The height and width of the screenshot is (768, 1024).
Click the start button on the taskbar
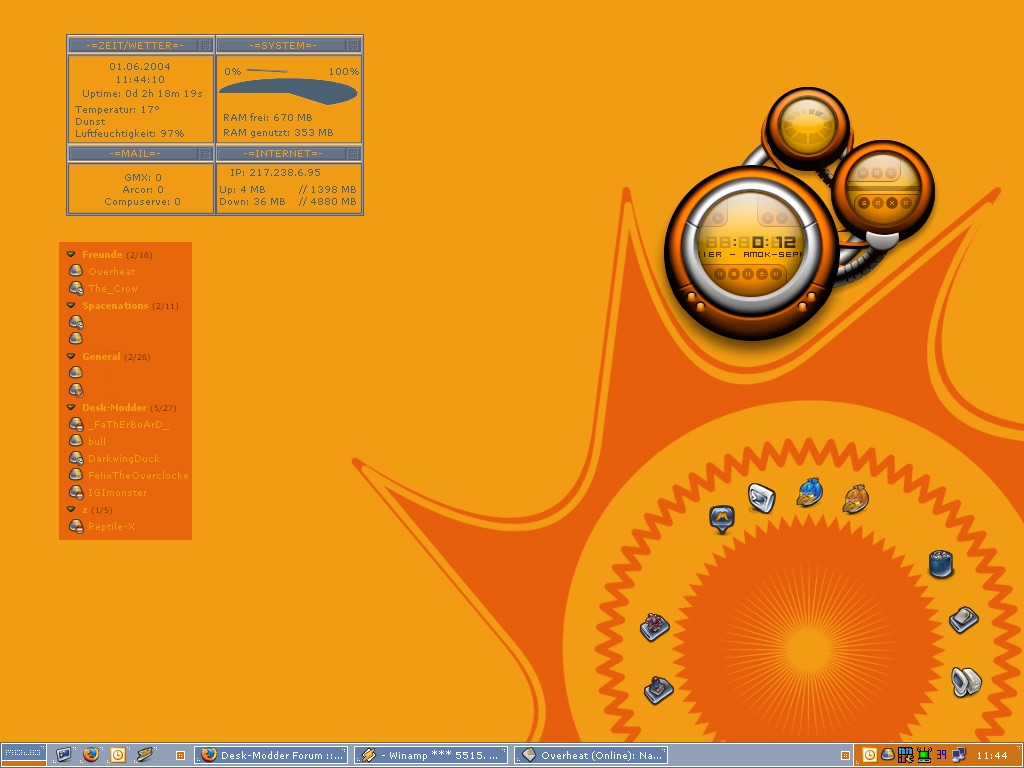point(24,753)
